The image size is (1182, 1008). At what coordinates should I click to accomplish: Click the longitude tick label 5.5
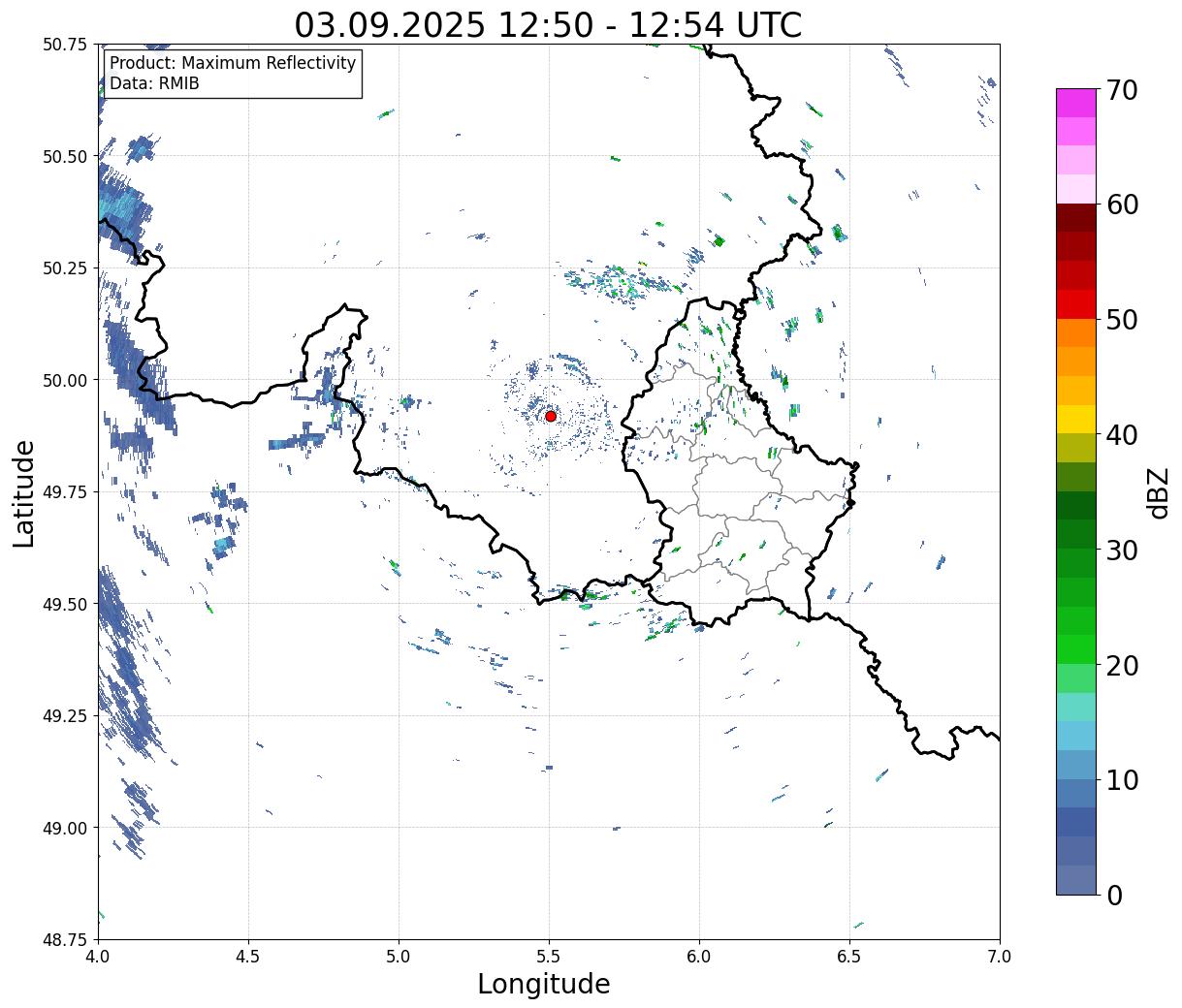[549, 956]
